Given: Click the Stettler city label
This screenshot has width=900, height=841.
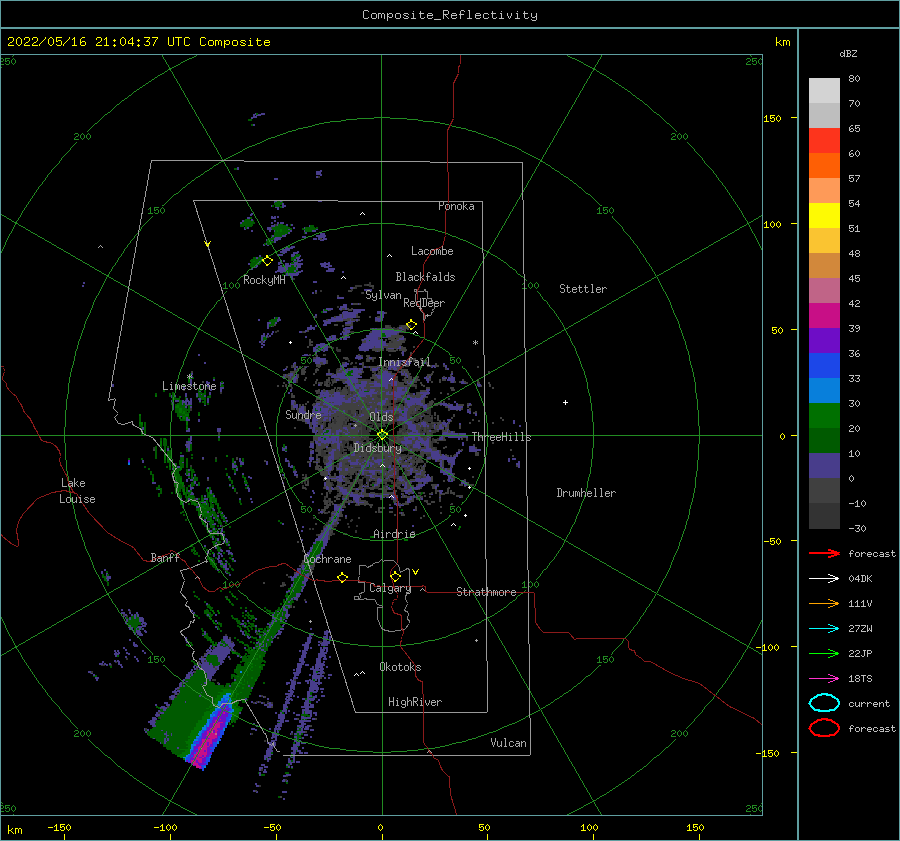Looking at the screenshot, I should [583, 289].
